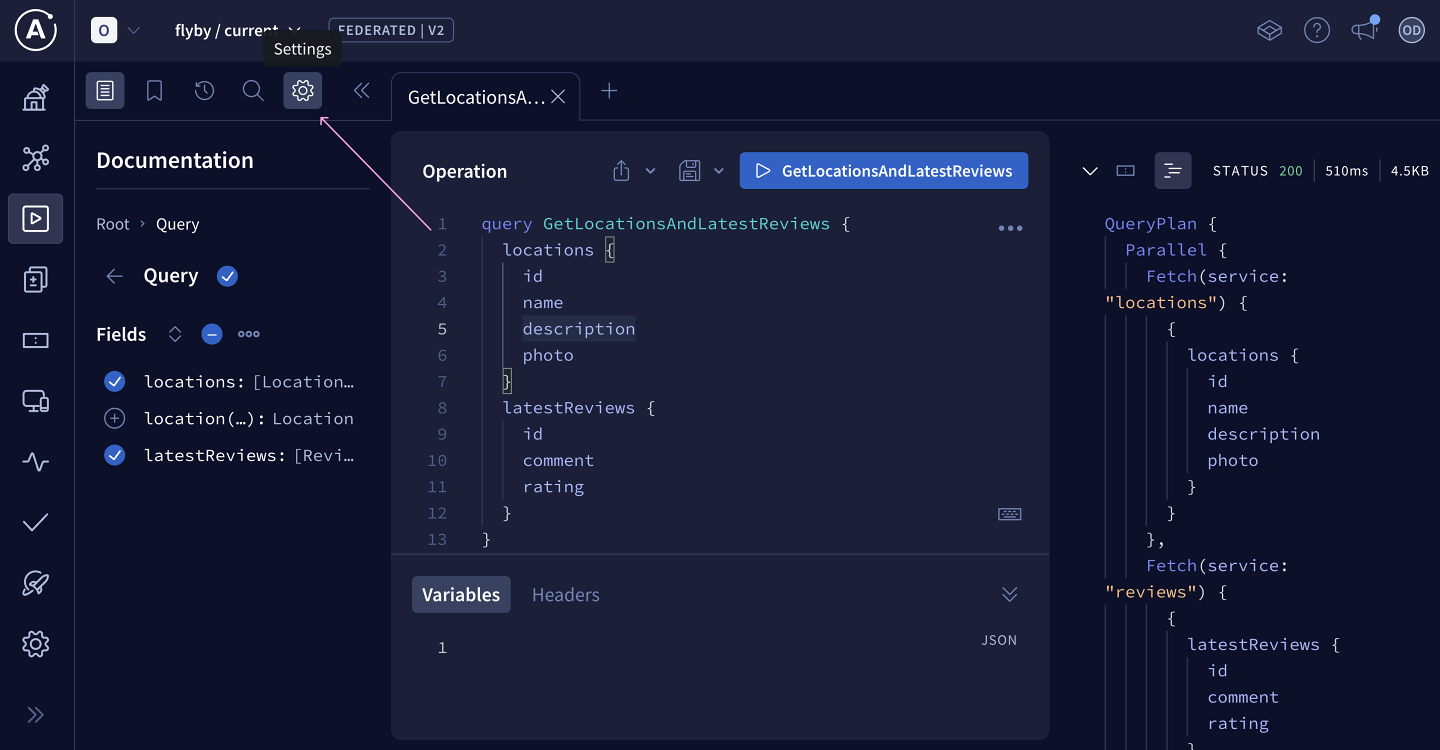Open the graph README home sidebar icon
Image resolution: width=1440 pixels, height=750 pixels.
tap(36, 97)
